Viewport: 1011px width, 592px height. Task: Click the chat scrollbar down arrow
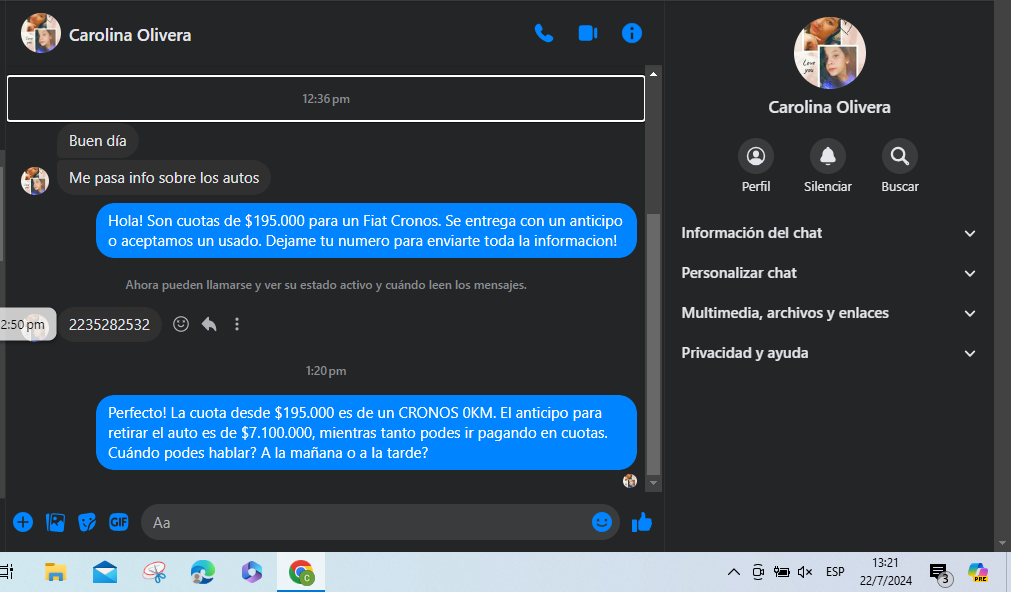coord(653,482)
